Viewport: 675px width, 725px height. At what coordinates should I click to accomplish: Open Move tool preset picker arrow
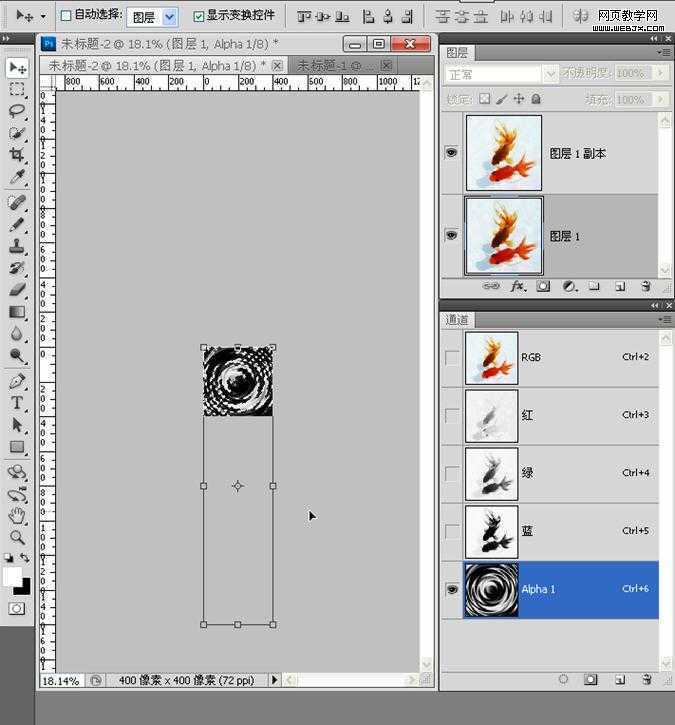tap(43, 16)
